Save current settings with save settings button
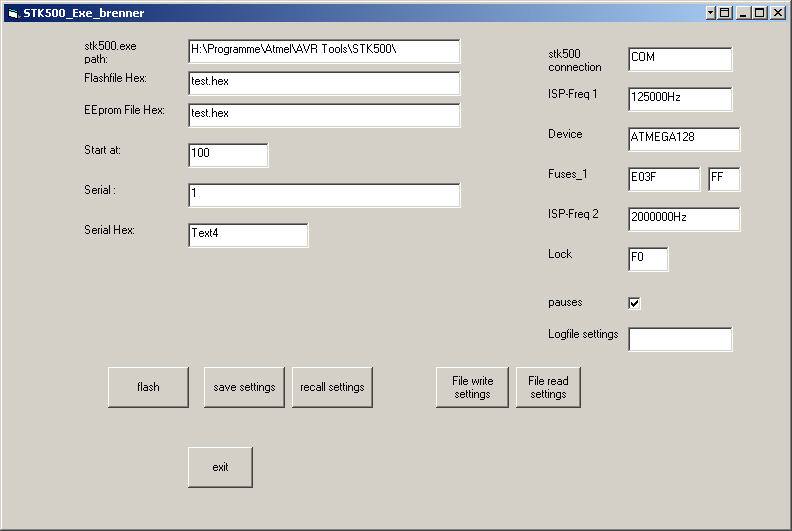This screenshot has width=792, height=531. click(x=244, y=387)
